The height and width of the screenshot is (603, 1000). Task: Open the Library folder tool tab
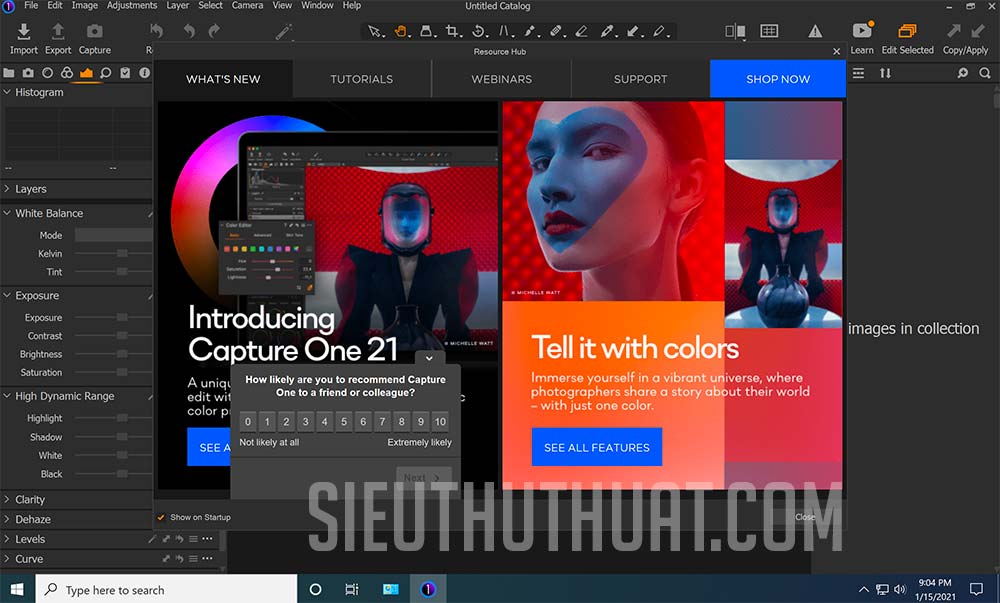point(9,73)
